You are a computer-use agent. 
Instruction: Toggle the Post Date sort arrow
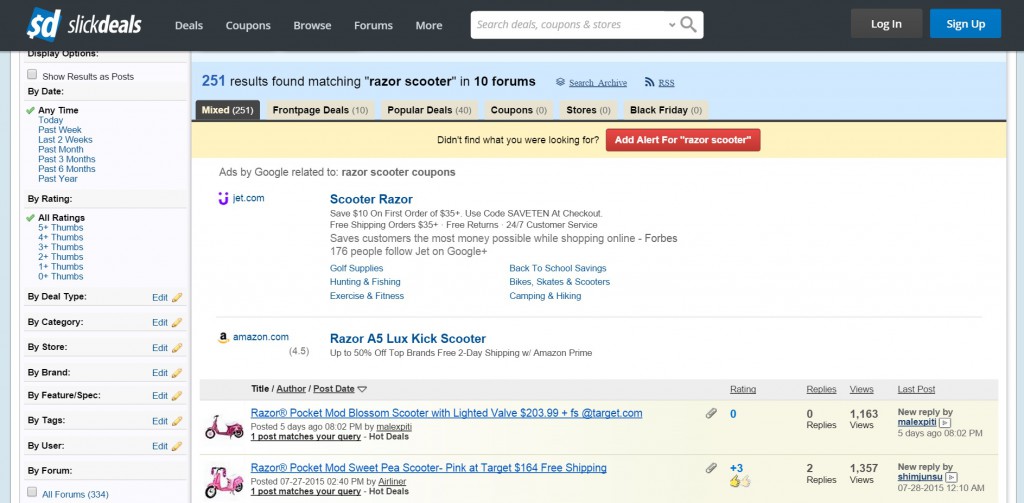coord(362,389)
